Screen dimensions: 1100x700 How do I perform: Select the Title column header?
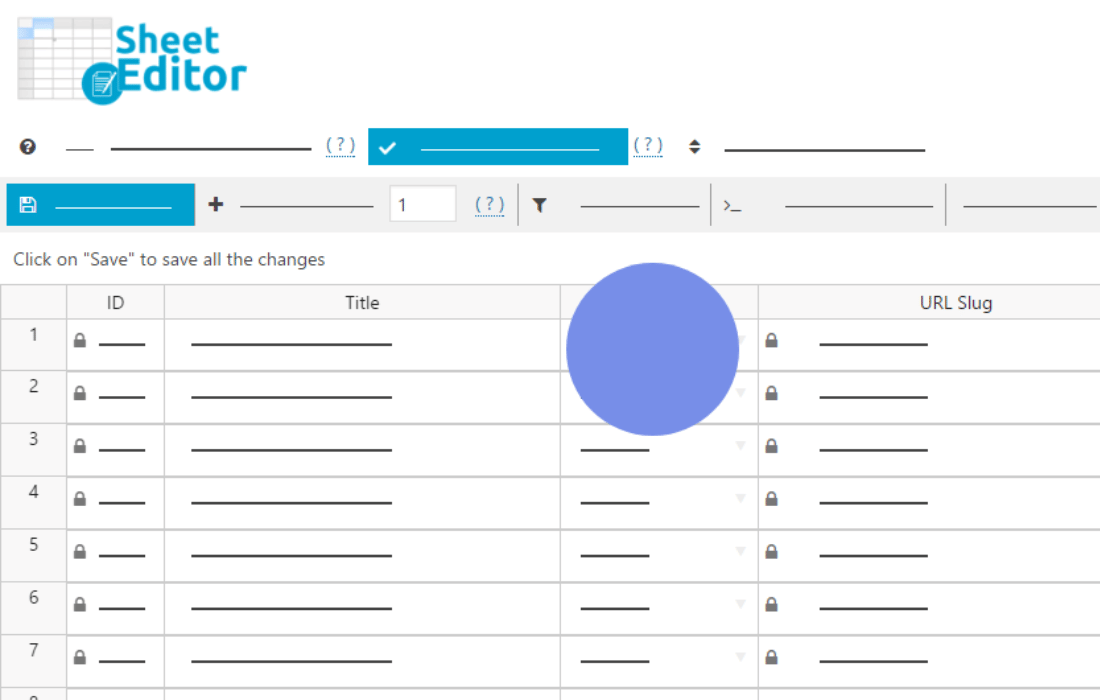click(362, 302)
